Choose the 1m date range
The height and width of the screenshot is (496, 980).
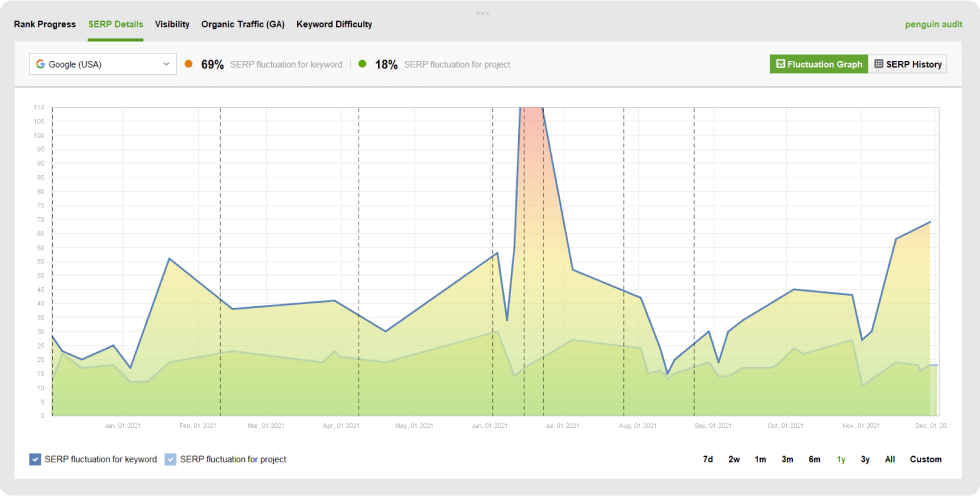pos(760,459)
